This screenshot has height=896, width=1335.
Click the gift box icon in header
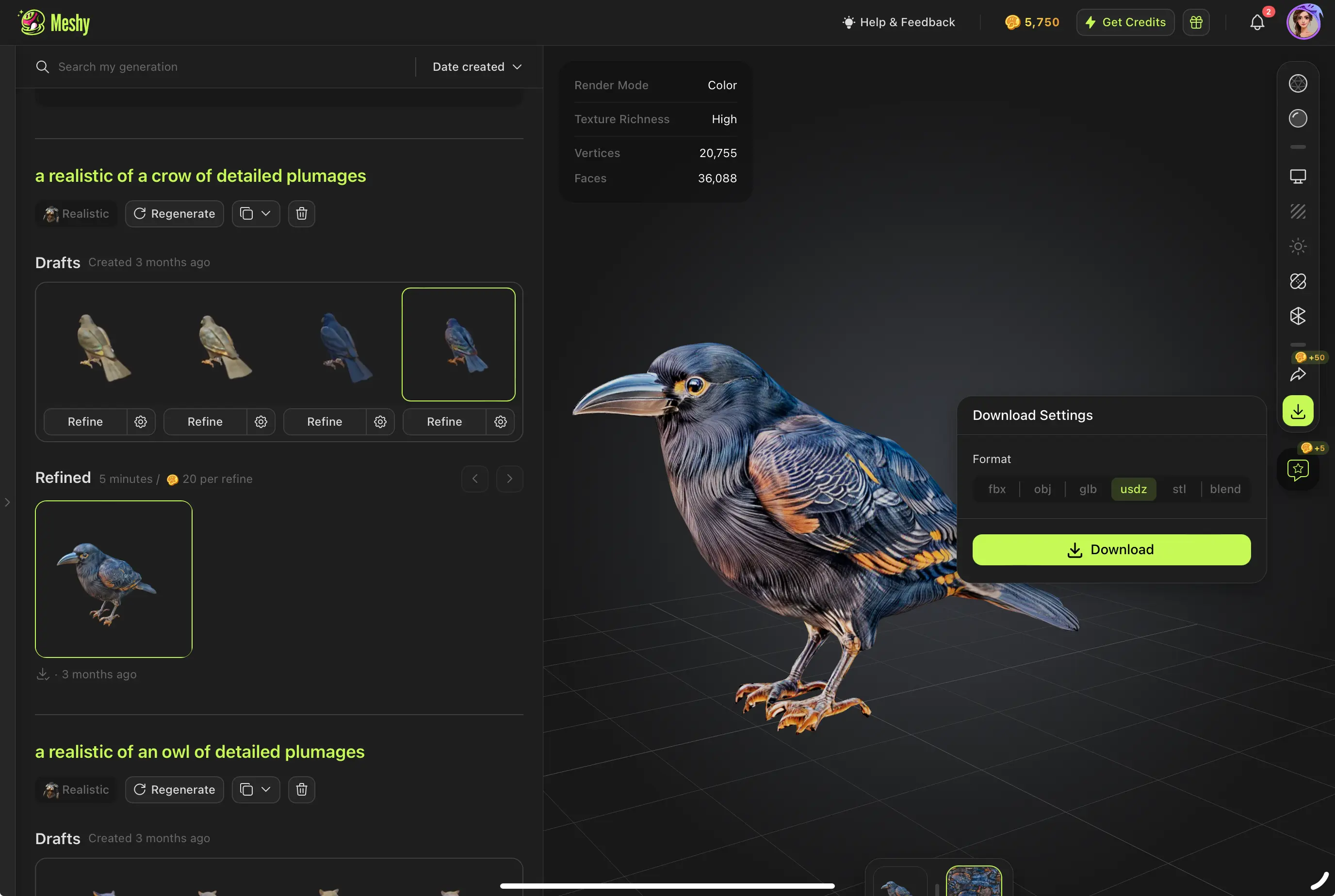pyautogui.click(x=1195, y=22)
